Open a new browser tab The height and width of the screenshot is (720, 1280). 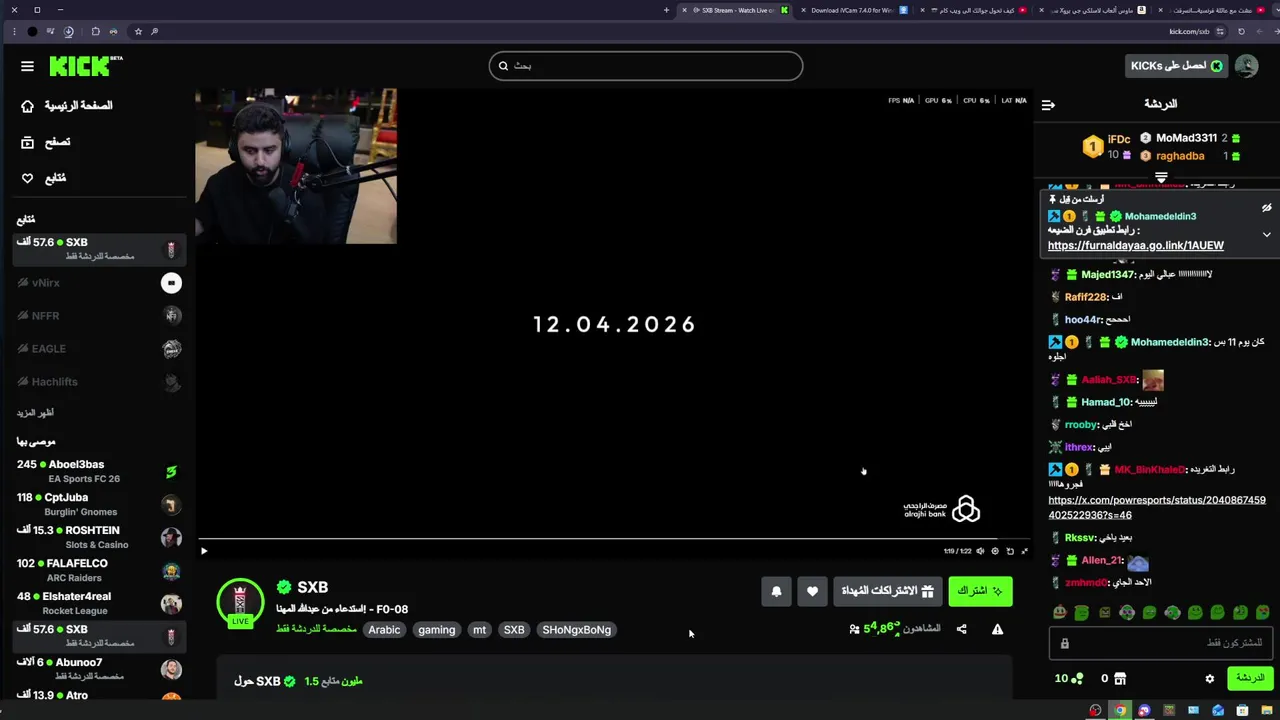[x=666, y=10]
